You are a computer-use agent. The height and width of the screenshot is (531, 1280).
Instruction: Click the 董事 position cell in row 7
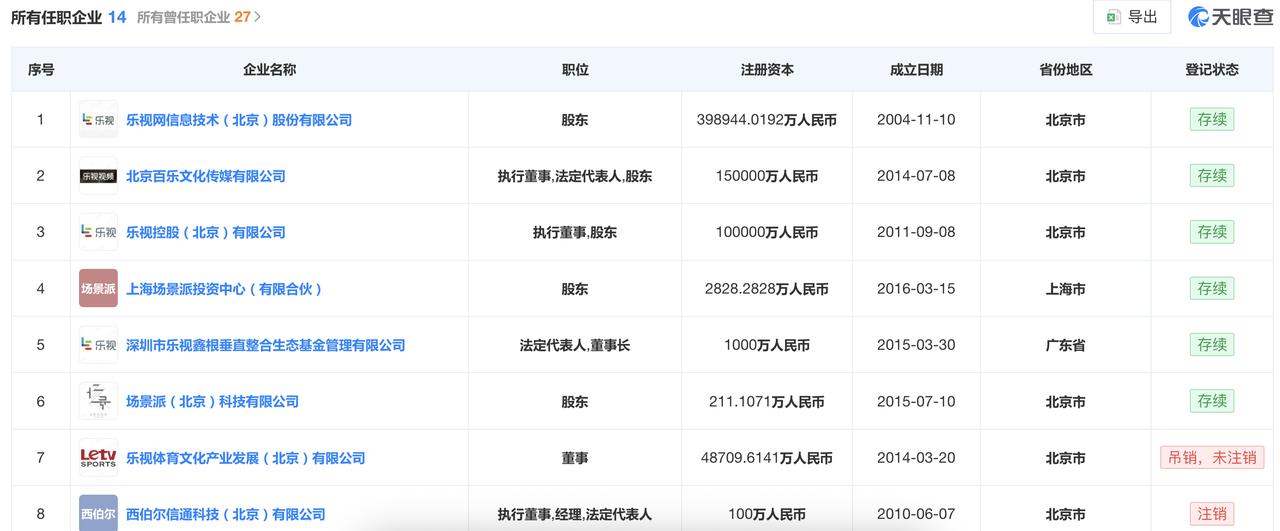[x=575, y=458]
